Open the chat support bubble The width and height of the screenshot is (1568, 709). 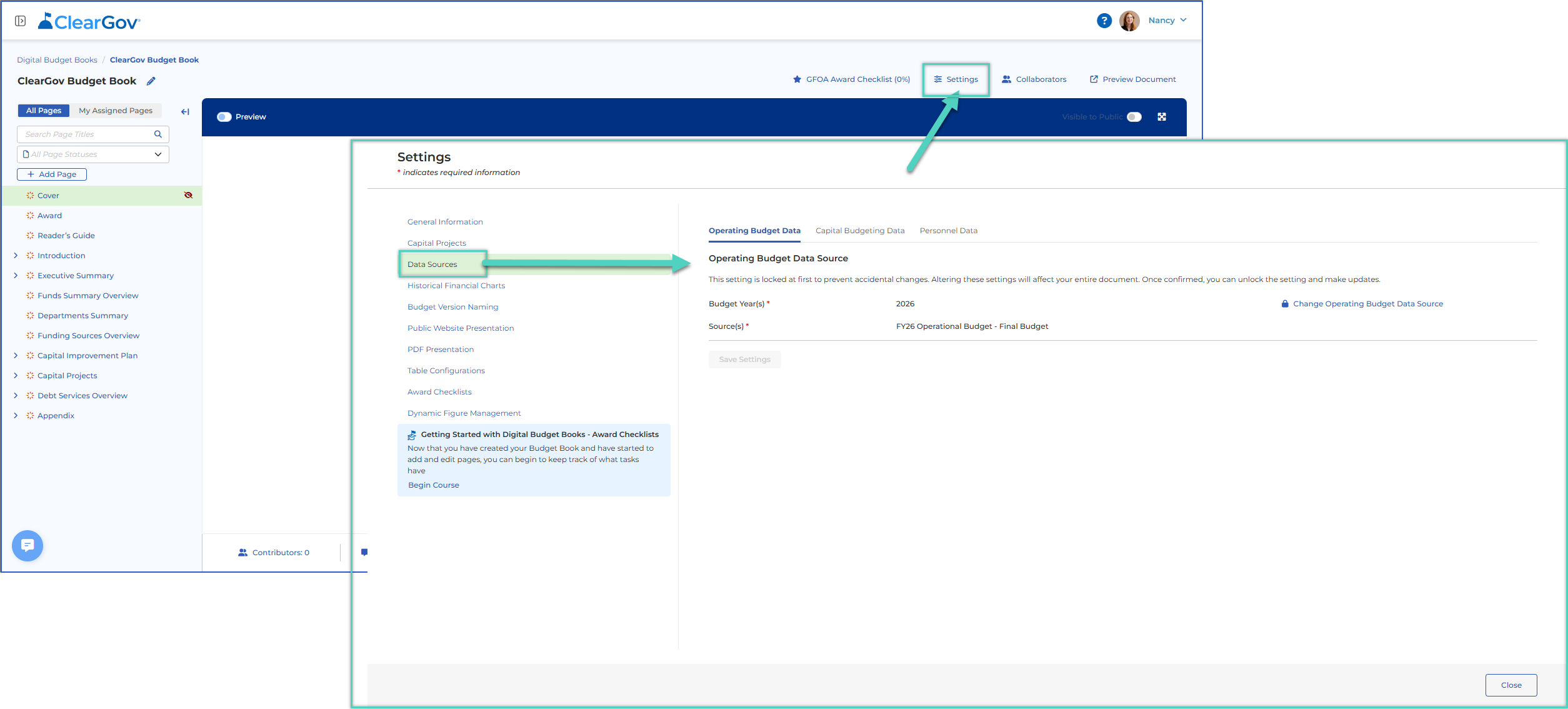(x=27, y=546)
